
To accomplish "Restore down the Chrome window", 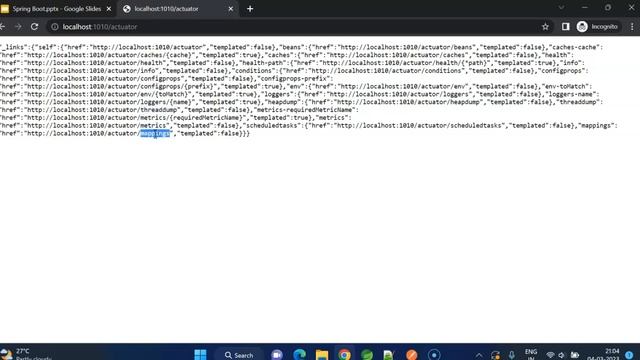I will (608, 7).
